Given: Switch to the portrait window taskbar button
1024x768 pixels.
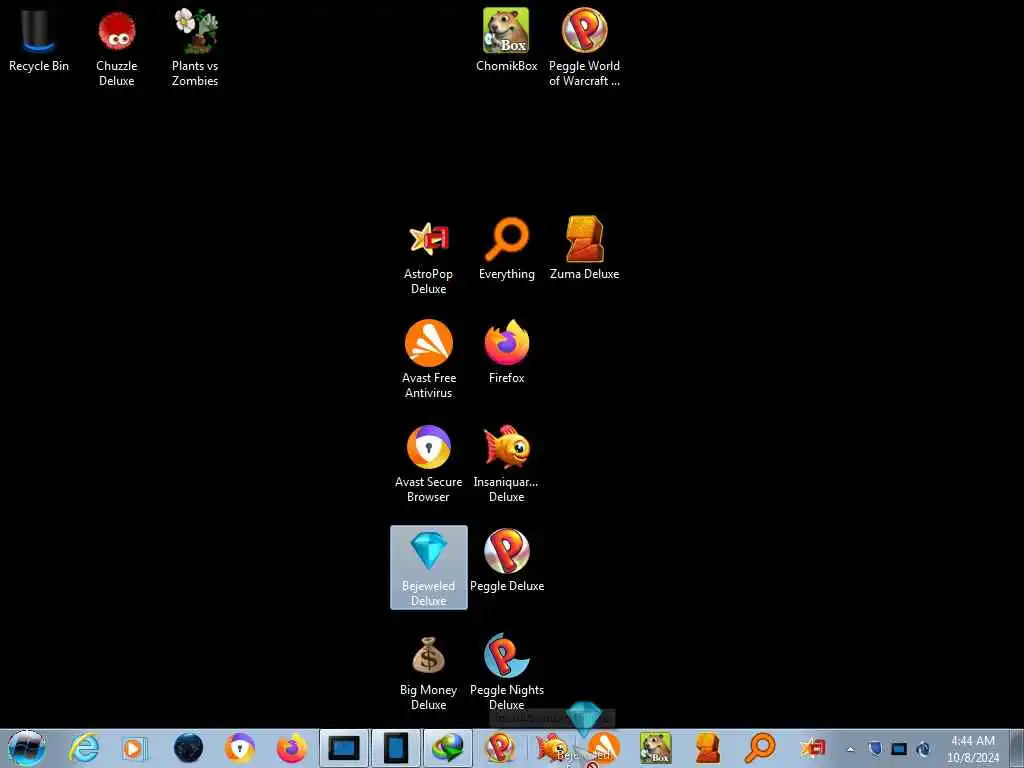Looking at the screenshot, I should pyautogui.click(x=396, y=748).
